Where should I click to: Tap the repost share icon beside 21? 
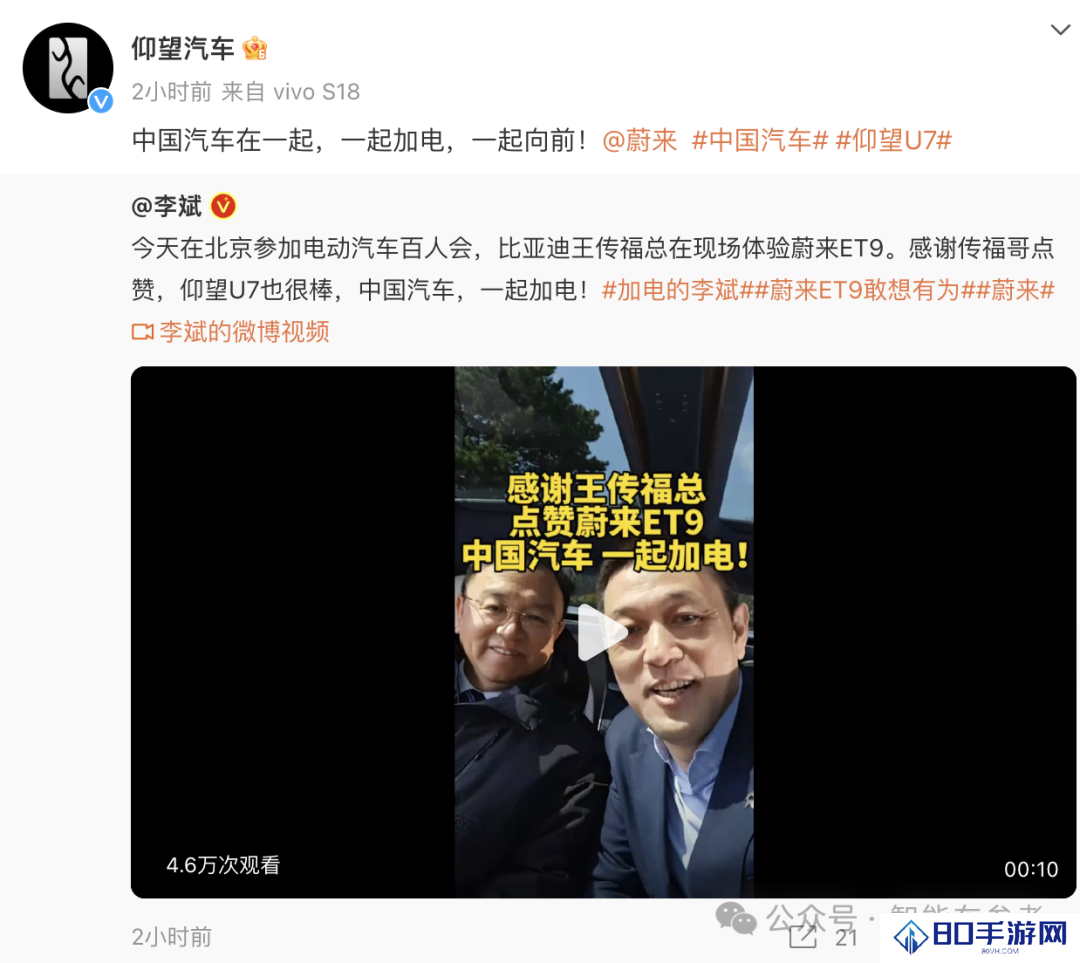pos(803,937)
